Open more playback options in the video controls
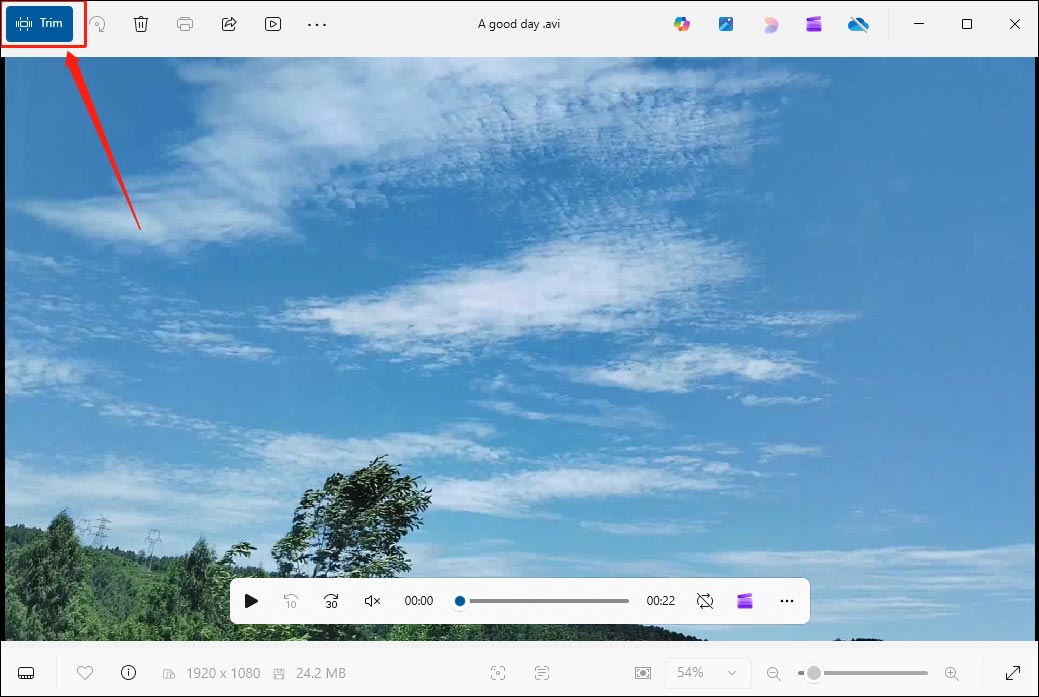This screenshot has width=1039, height=697. (787, 601)
